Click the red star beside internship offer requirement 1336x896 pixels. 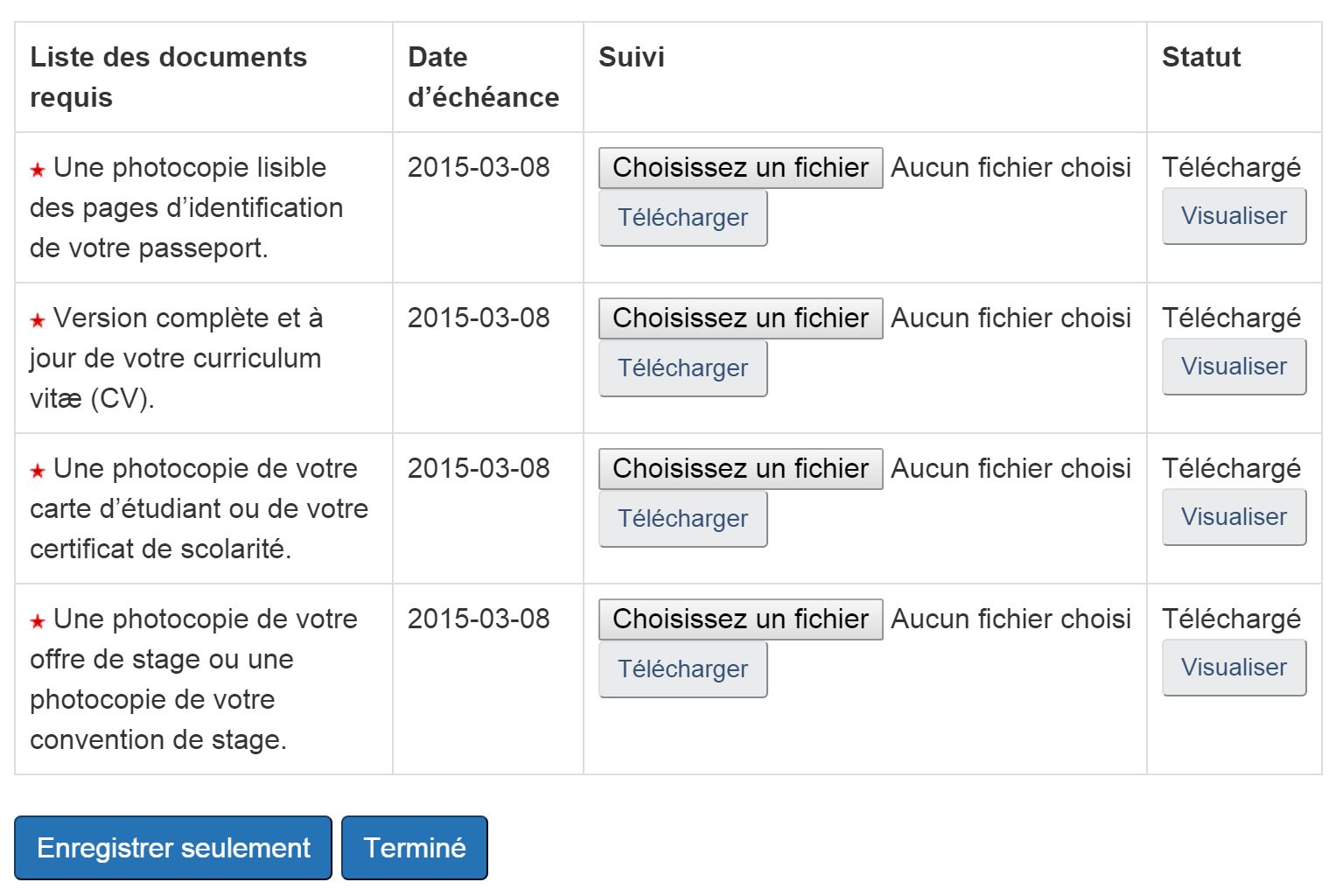pyautogui.click(x=38, y=621)
